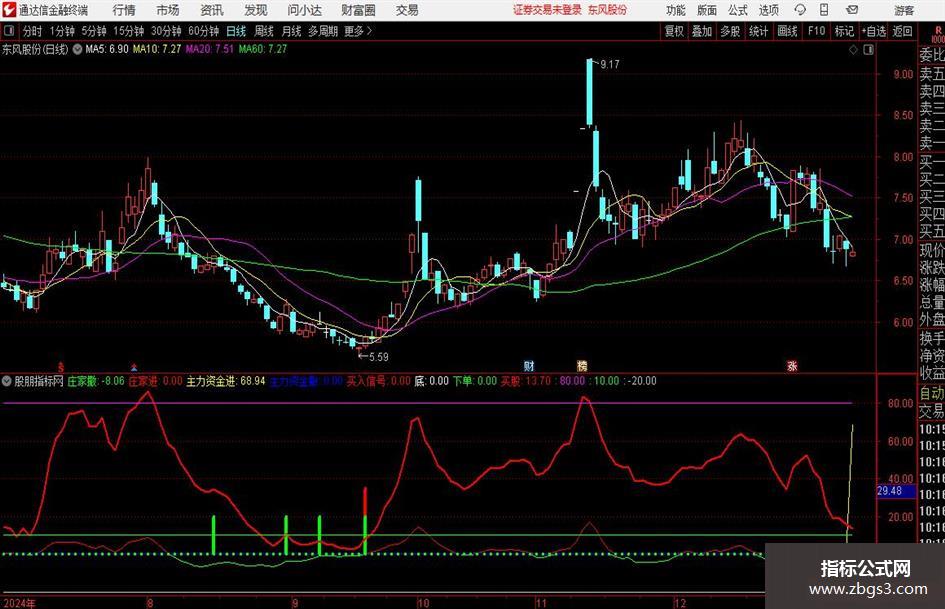Image resolution: width=945 pixels, height=609 pixels.
Task: Open the 问小达 menu
Action: tap(304, 10)
